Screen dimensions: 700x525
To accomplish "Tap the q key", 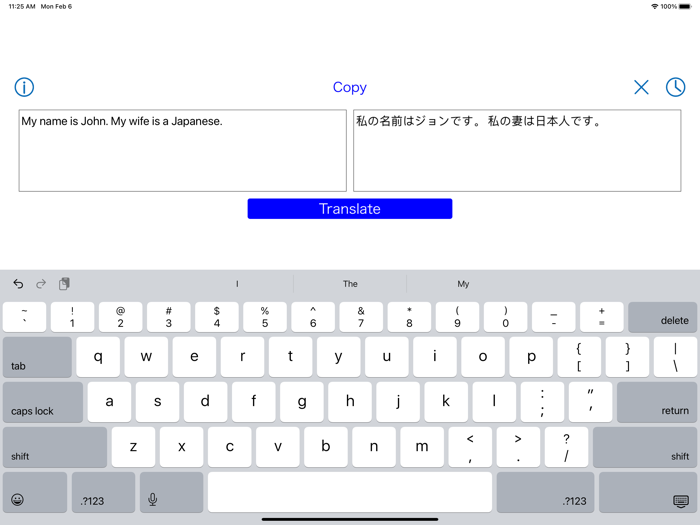I will [x=98, y=357].
